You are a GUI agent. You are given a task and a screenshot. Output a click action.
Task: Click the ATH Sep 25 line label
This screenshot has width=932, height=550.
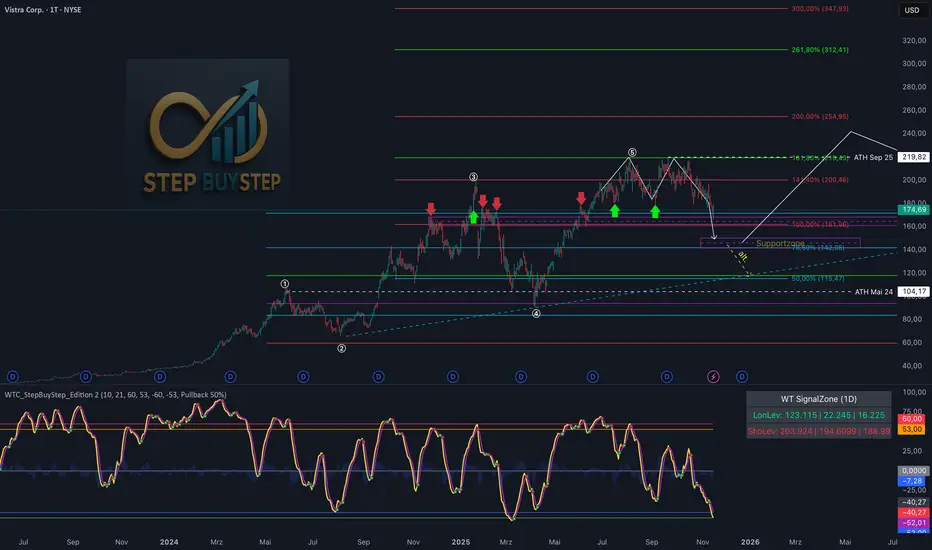point(873,158)
